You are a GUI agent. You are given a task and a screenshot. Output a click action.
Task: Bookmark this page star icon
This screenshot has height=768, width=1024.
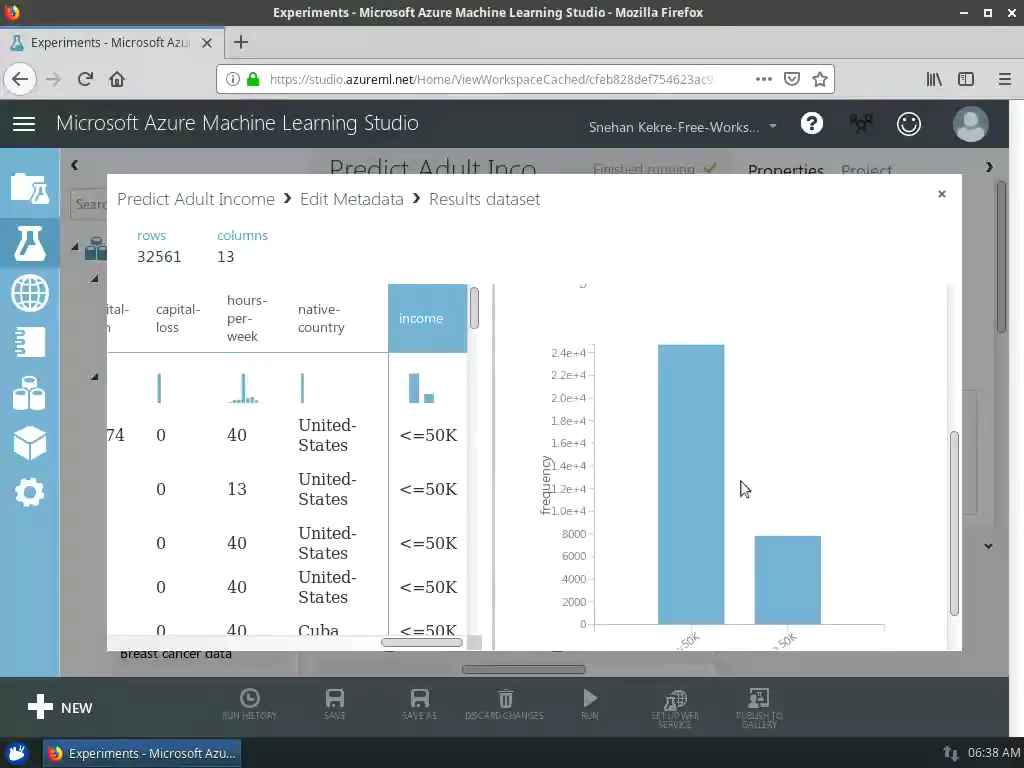click(820, 79)
